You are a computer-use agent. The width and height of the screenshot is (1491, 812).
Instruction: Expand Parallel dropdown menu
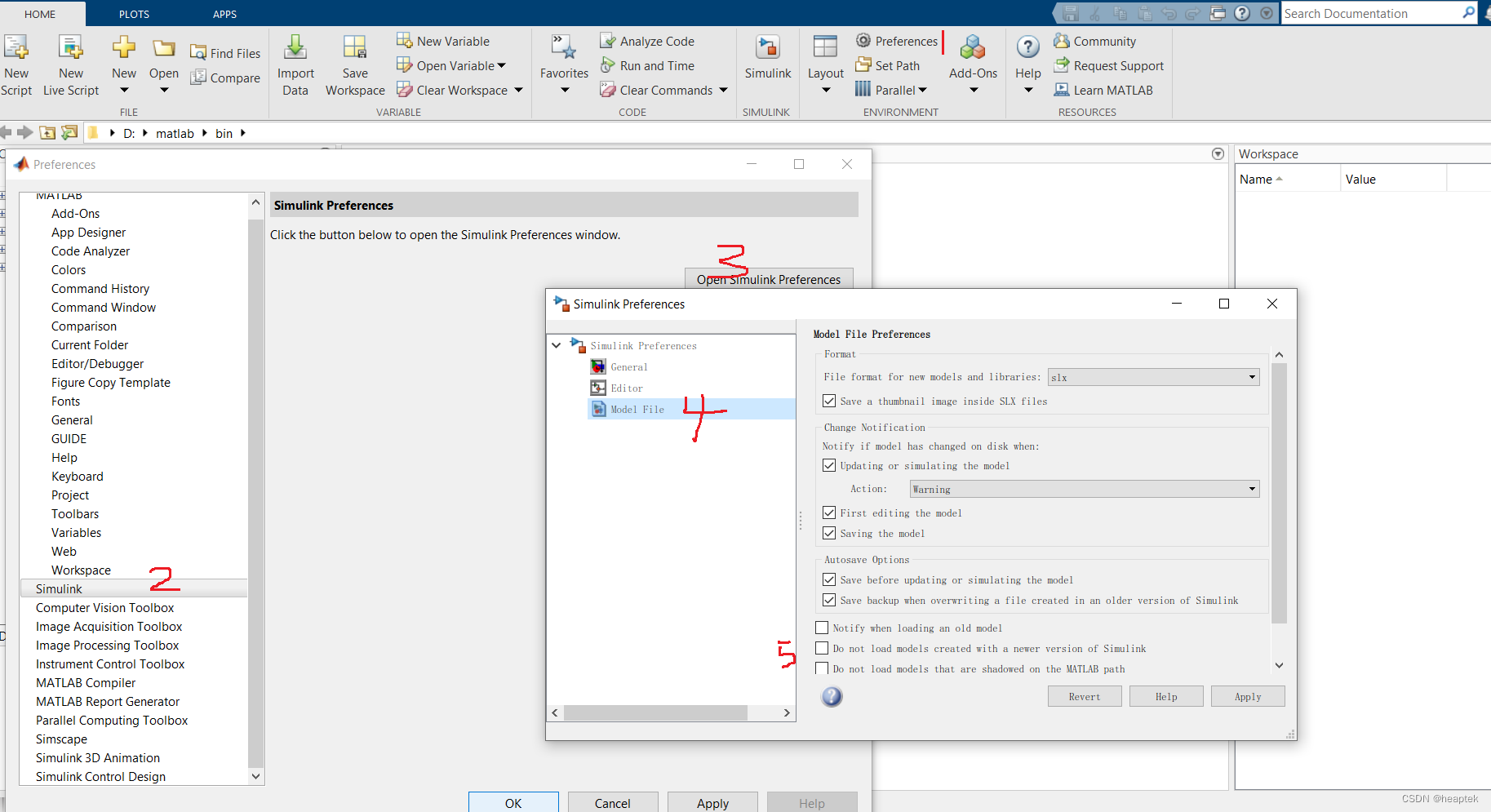point(922,90)
